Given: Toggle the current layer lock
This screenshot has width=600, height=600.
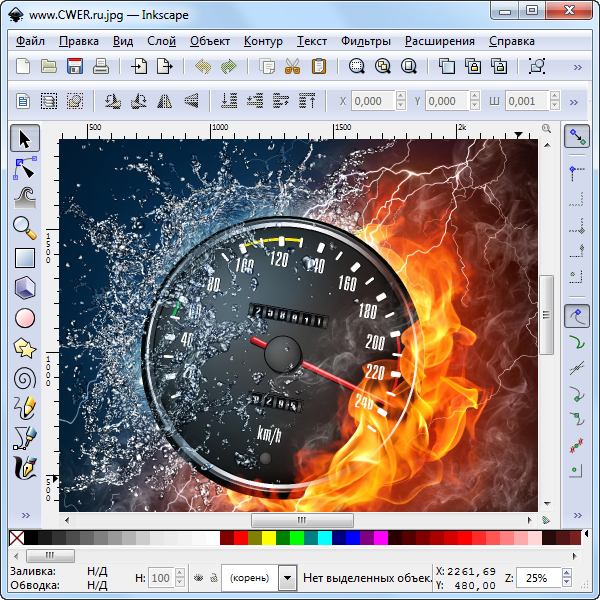Looking at the screenshot, I should click(211, 578).
